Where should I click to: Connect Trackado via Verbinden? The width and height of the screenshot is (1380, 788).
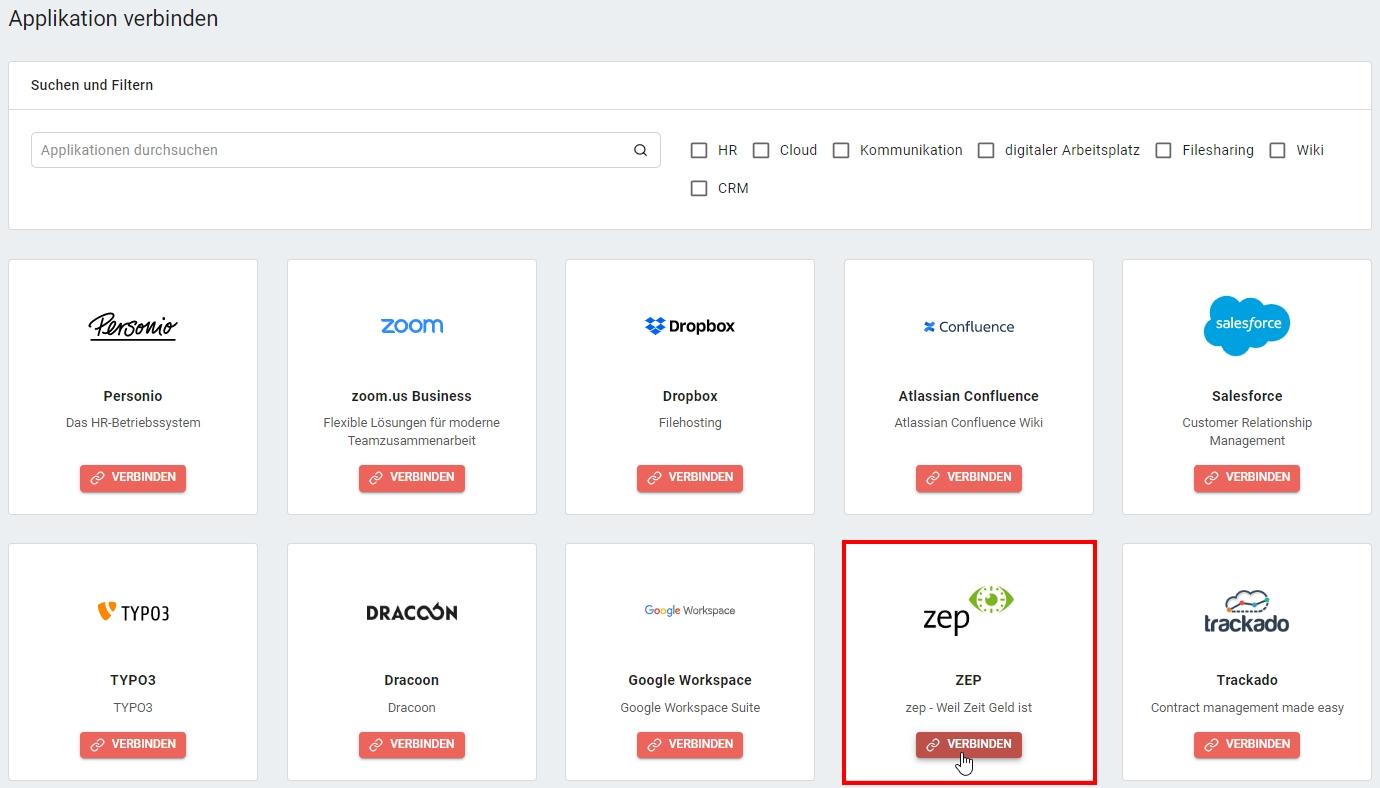point(1247,745)
